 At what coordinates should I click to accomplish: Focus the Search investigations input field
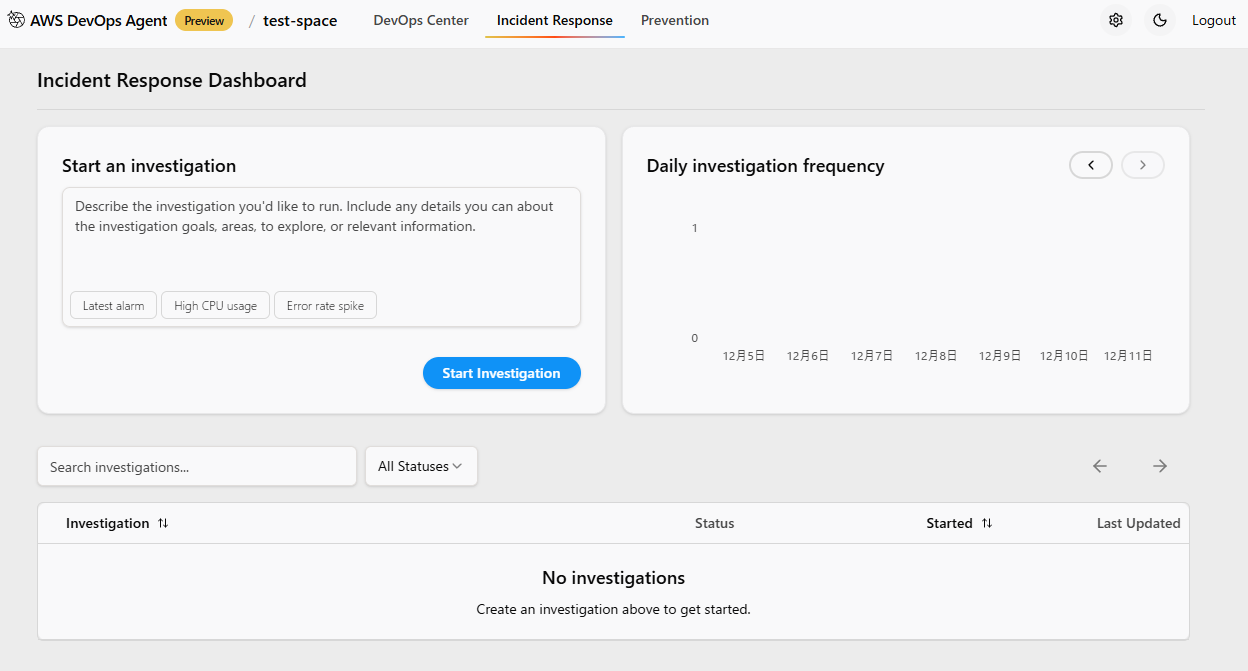pos(197,467)
